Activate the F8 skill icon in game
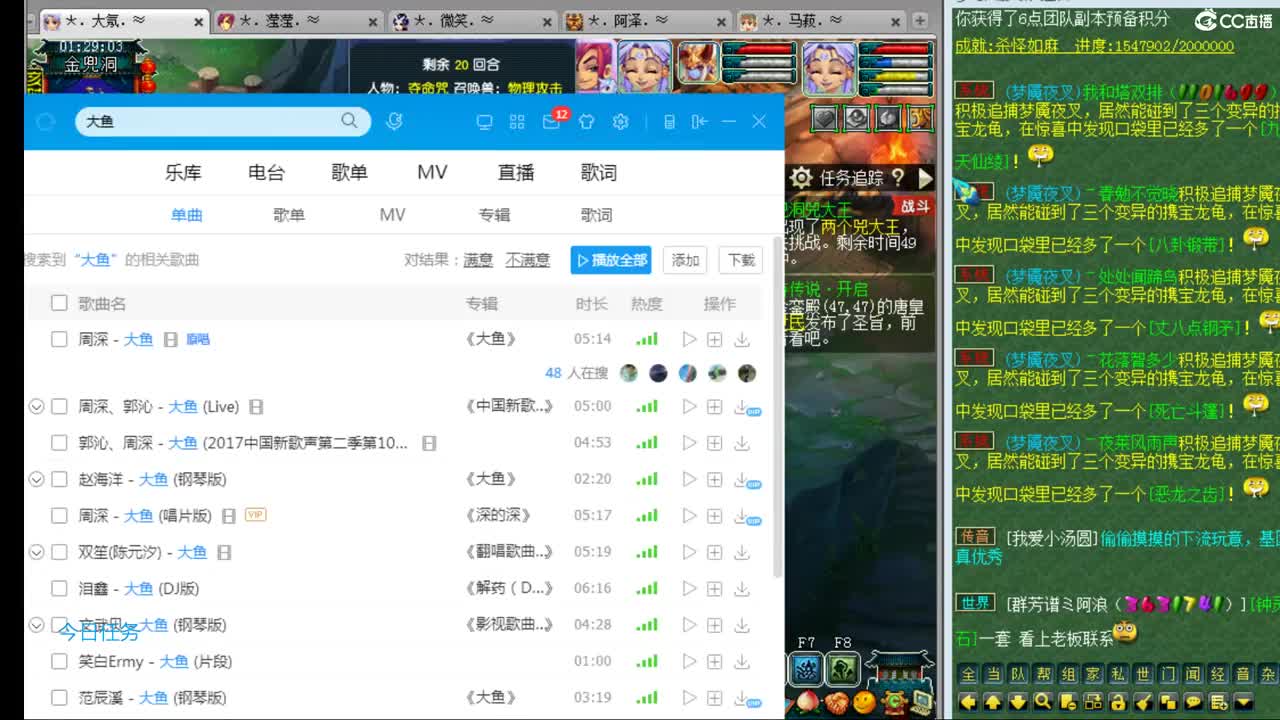 [843, 667]
